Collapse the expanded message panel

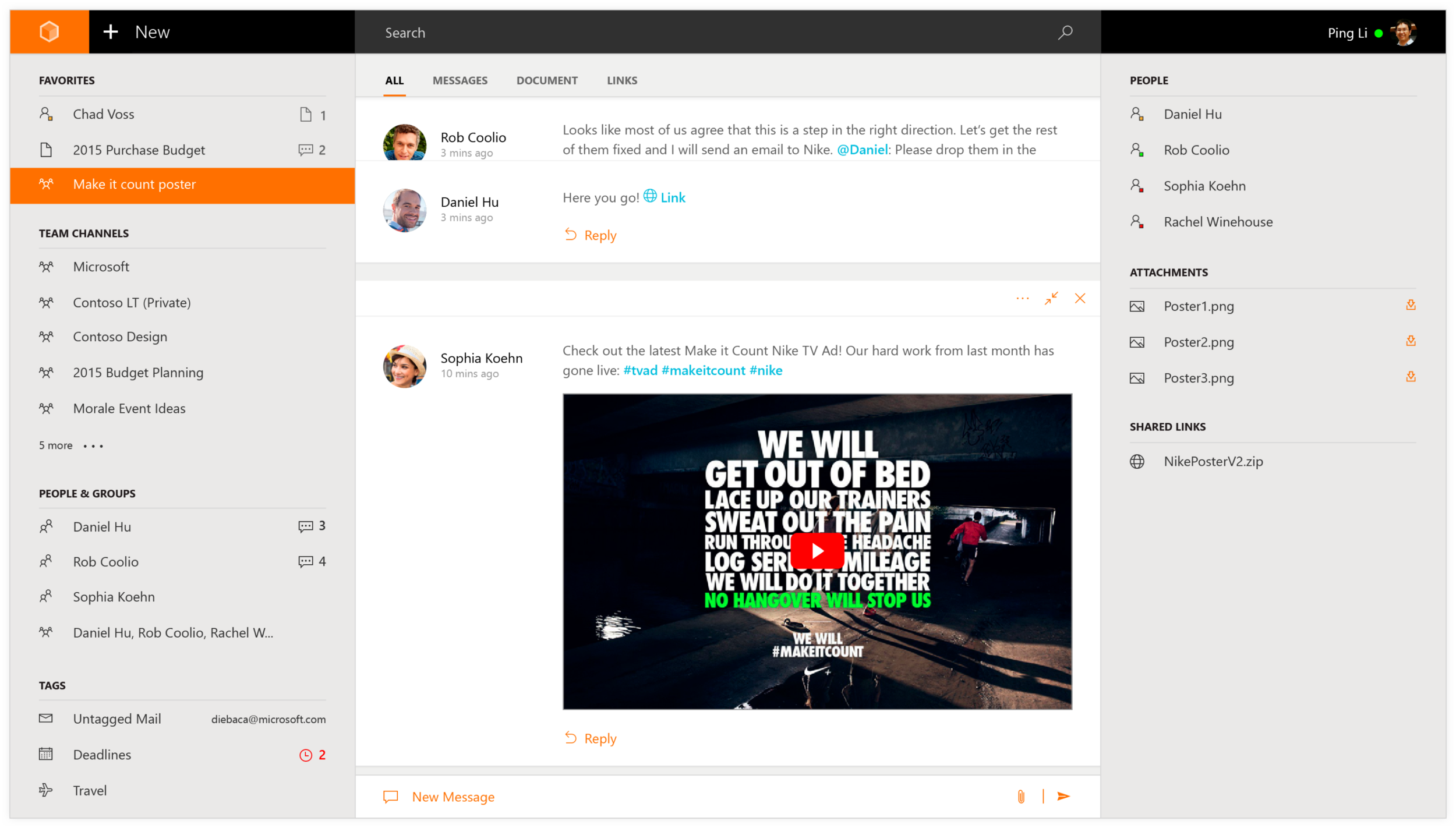(x=1051, y=299)
